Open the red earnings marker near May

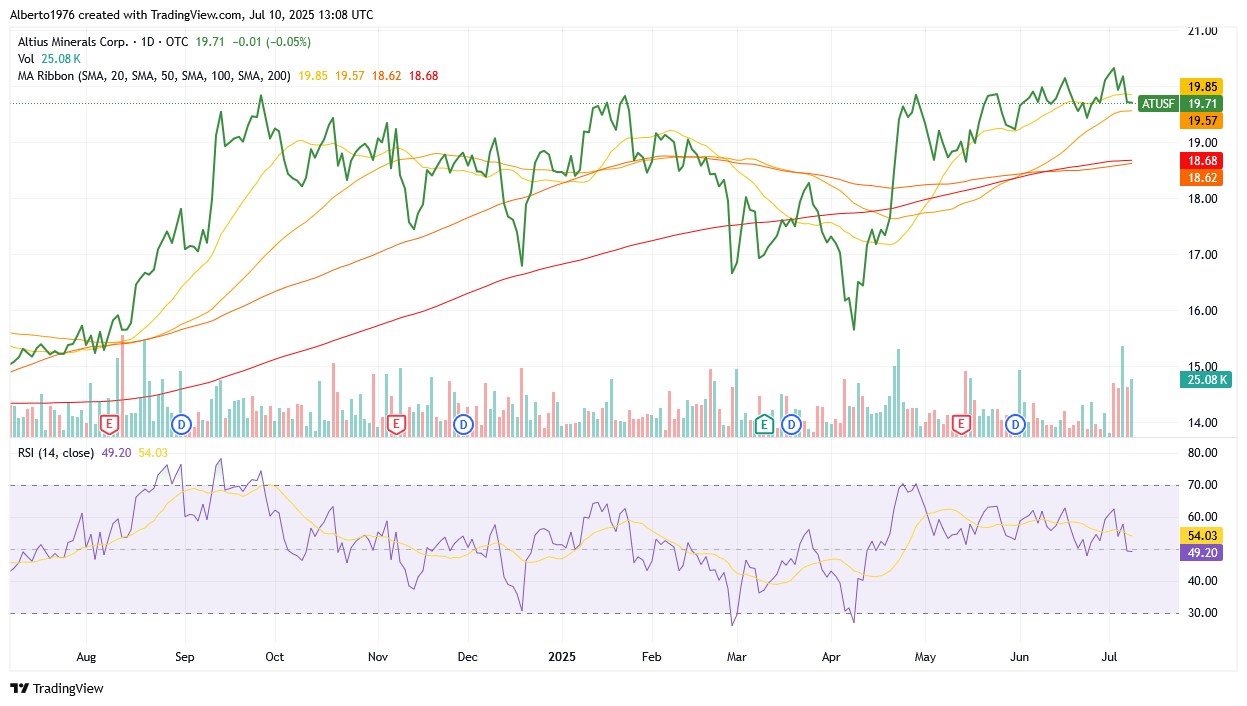tap(960, 423)
